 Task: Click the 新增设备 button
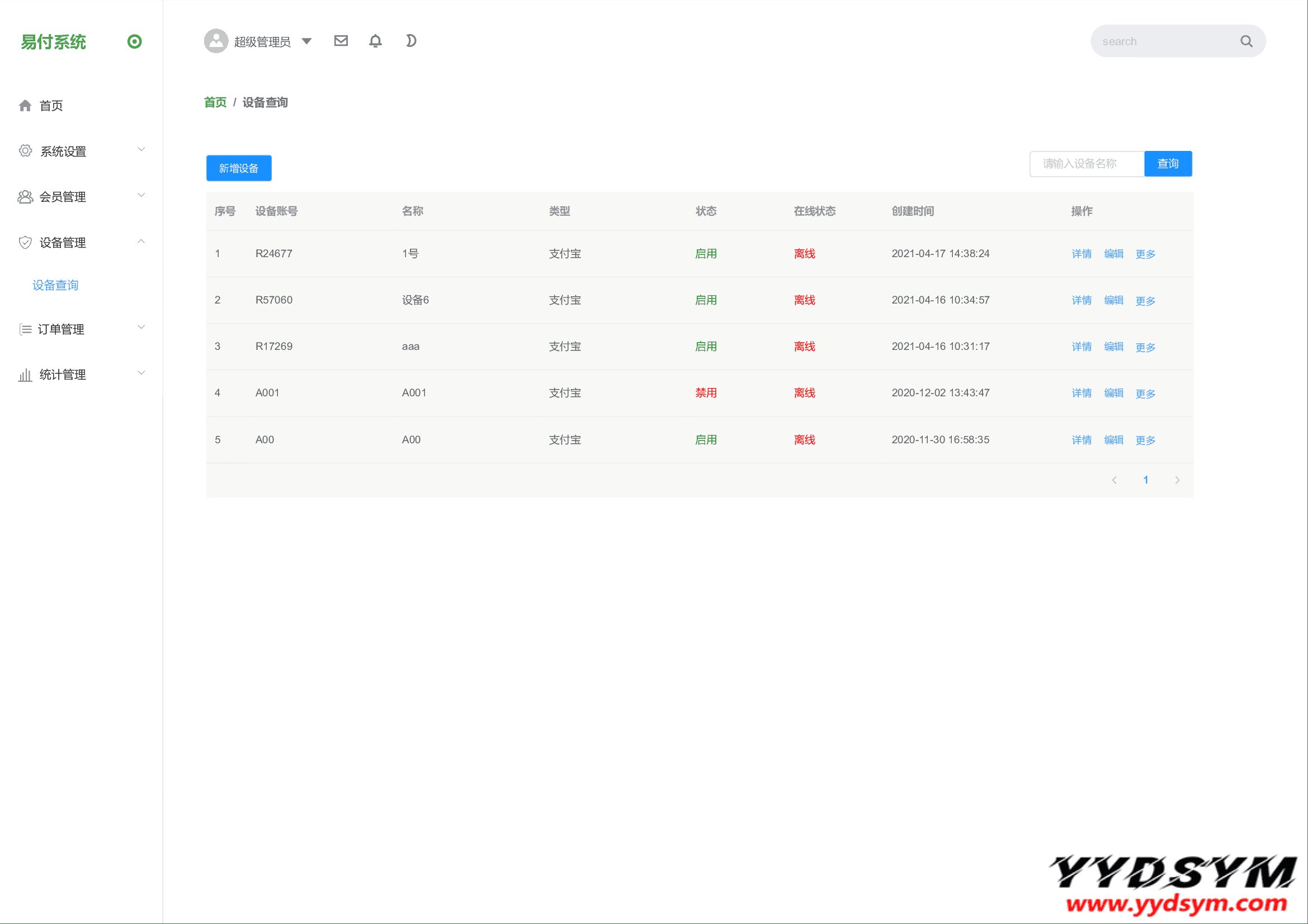coord(239,168)
